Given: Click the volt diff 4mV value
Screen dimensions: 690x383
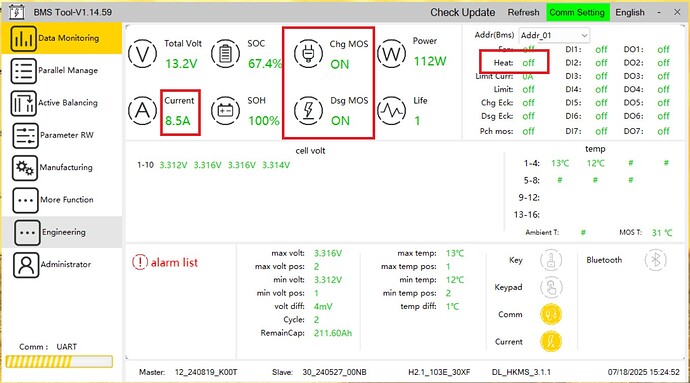Looking at the screenshot, I should [x=323, y=307].
